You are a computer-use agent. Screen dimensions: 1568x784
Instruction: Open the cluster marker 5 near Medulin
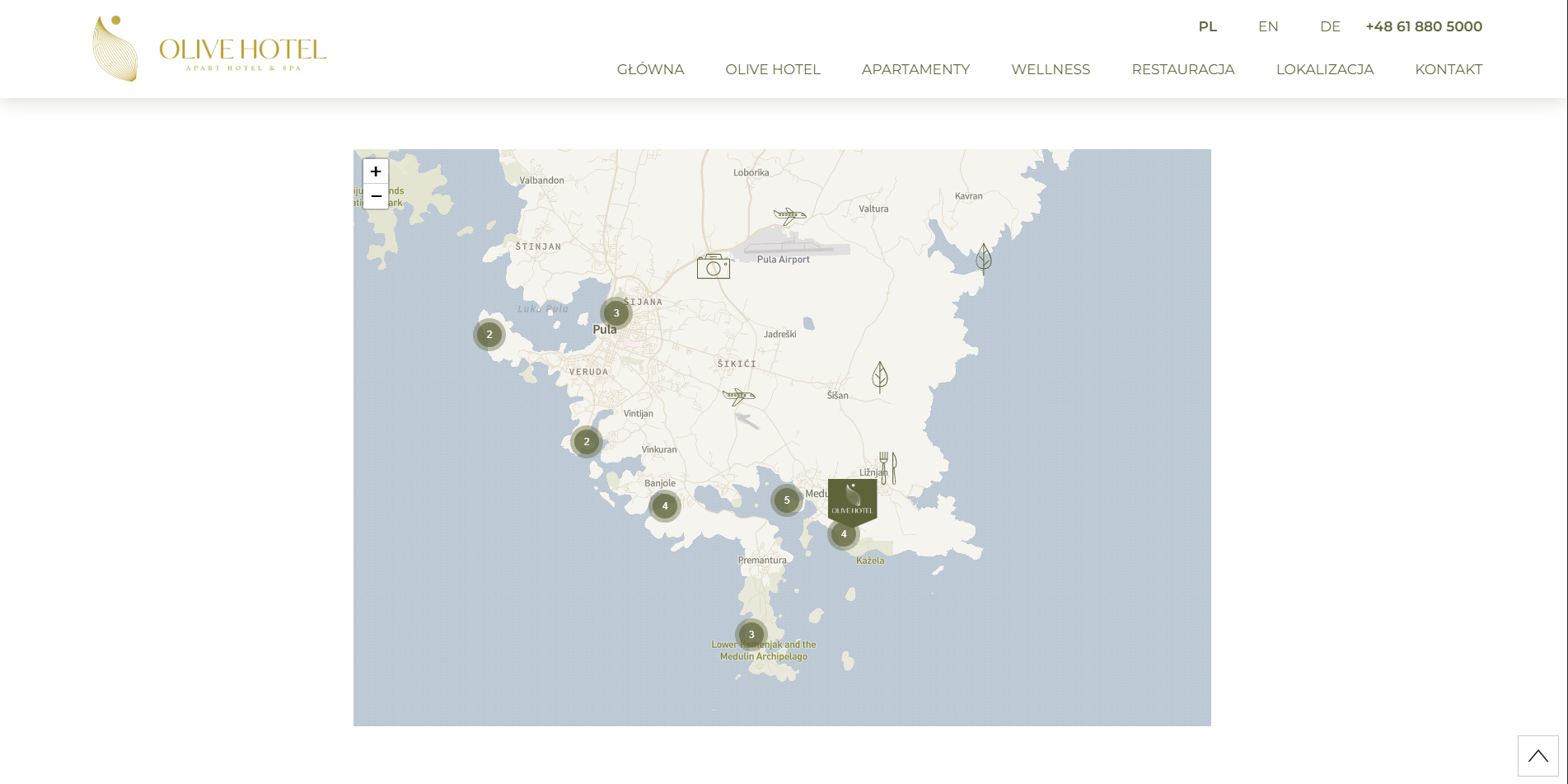[x=787, y=500]
